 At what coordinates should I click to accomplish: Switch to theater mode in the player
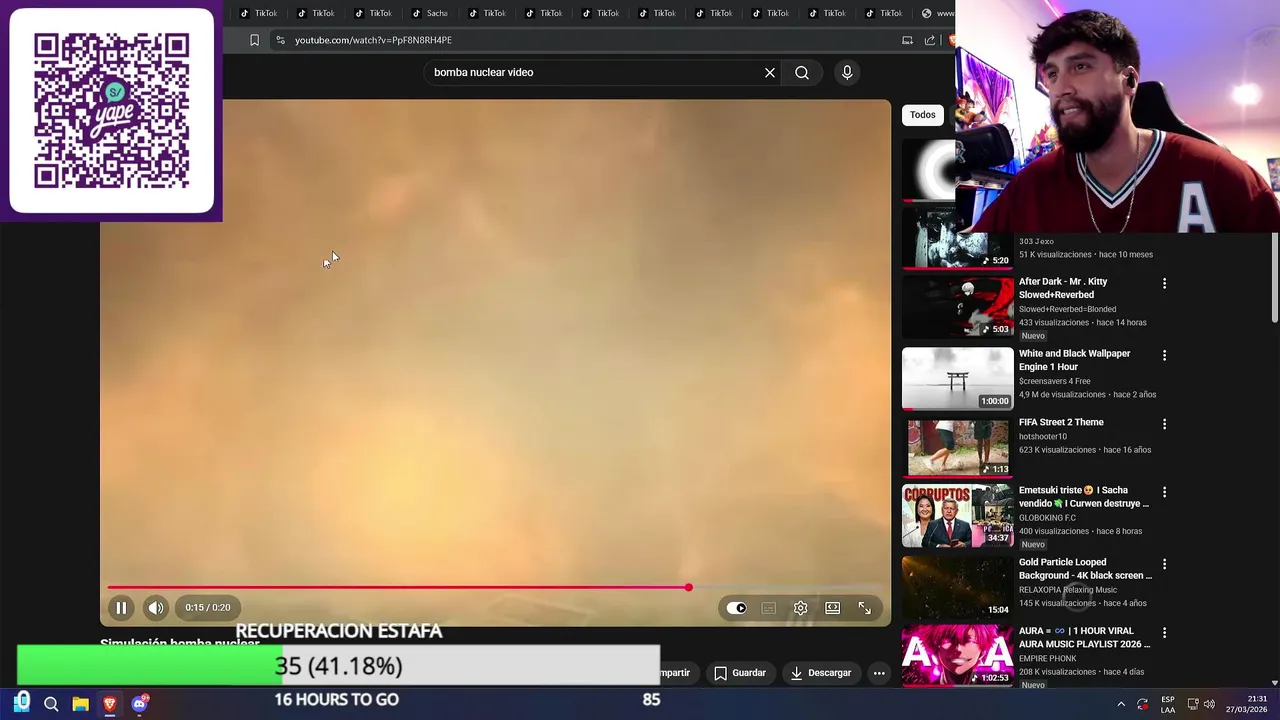tap(832, 608)
